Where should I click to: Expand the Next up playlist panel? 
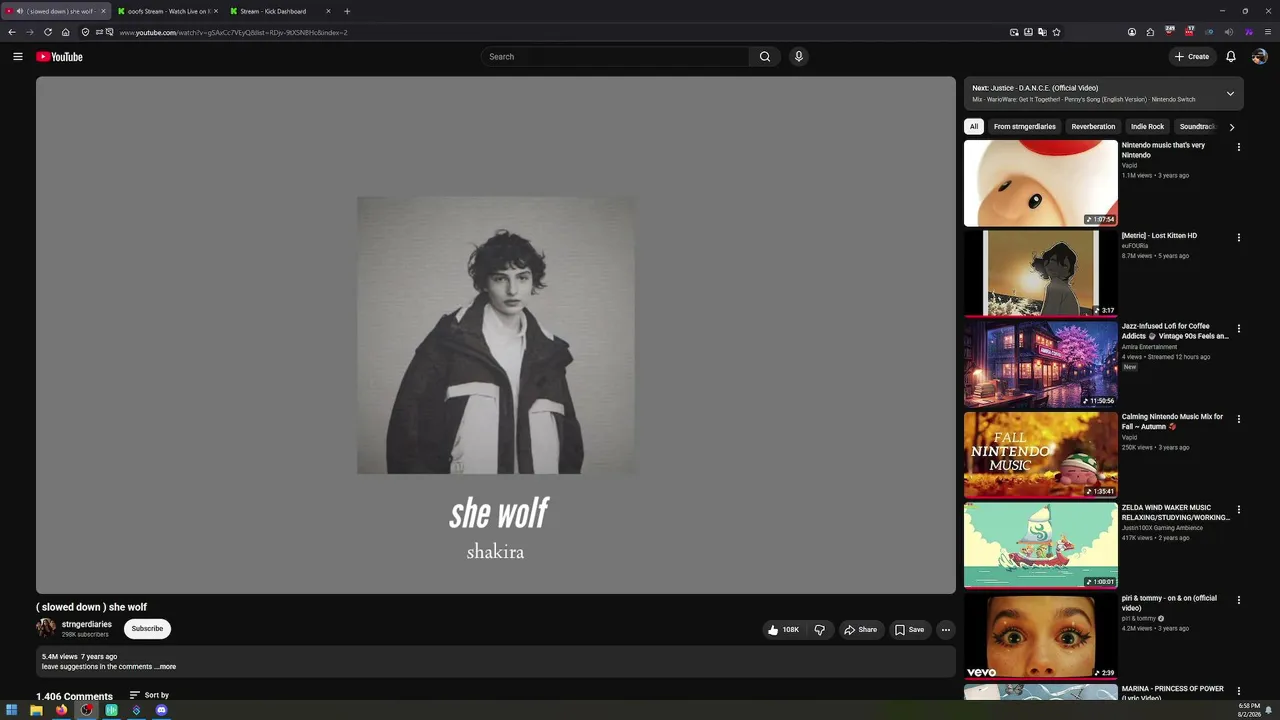tap(1230, 93)
